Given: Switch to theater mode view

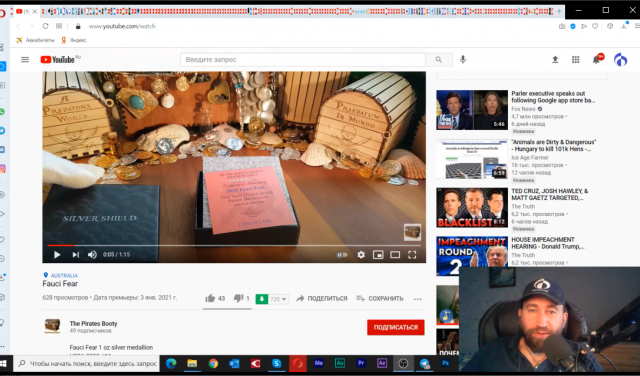Looking at the screenshot, I should click(x=395, y=255).
